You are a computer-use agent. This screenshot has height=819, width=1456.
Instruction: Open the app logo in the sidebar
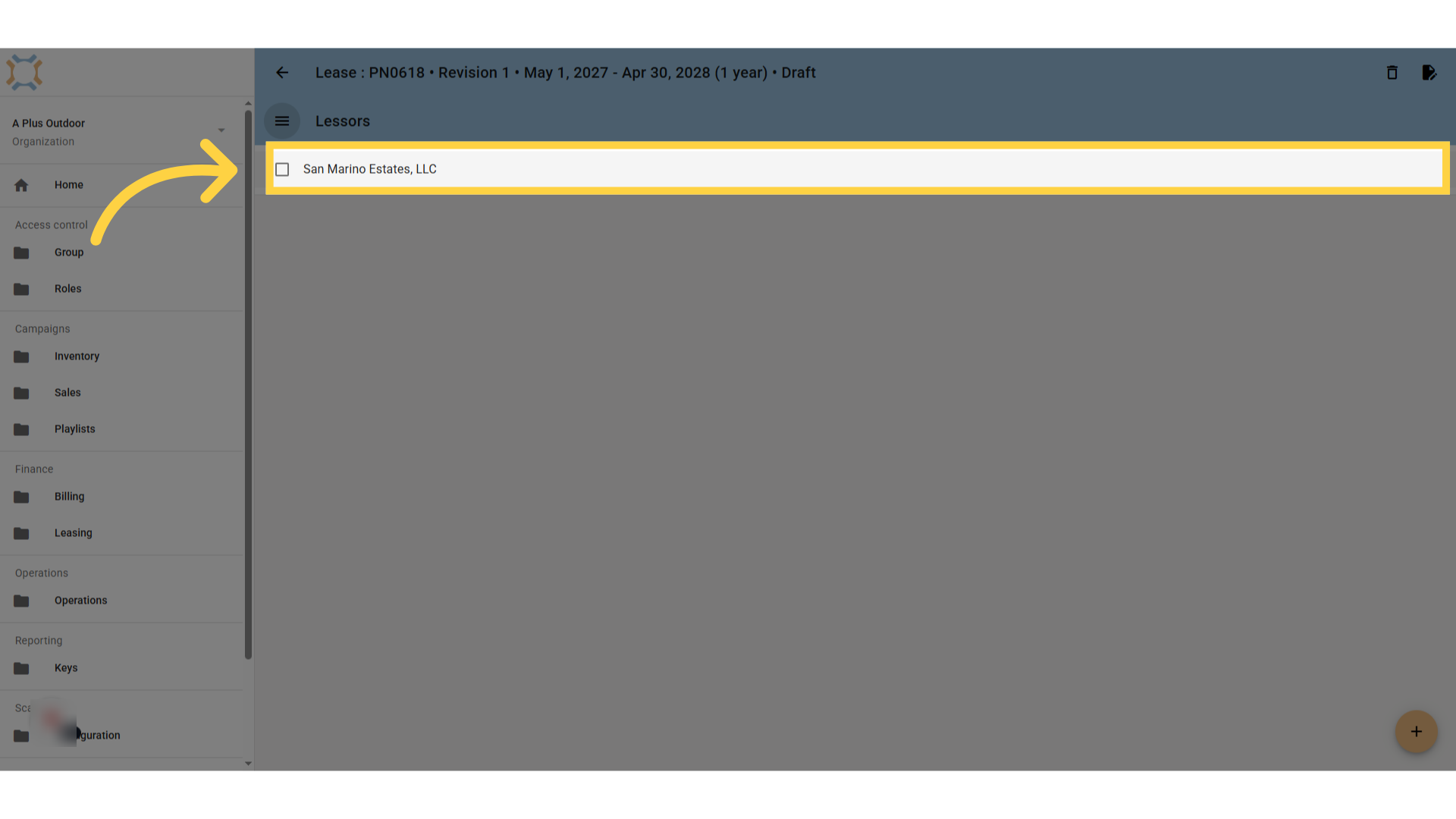(24, 73)
